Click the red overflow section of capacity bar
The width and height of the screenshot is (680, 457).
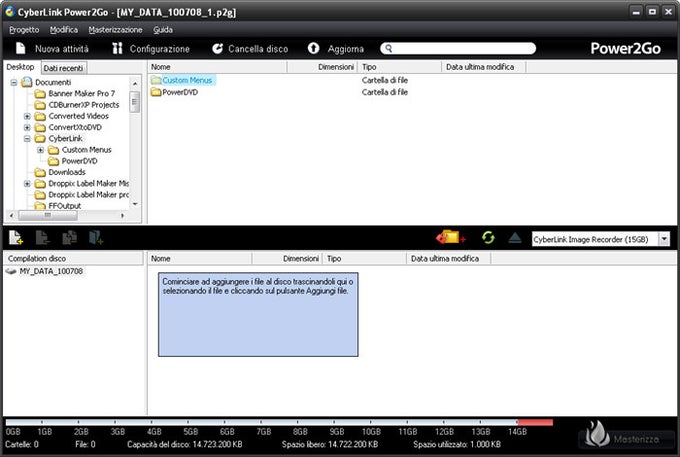tap(535, 422)
